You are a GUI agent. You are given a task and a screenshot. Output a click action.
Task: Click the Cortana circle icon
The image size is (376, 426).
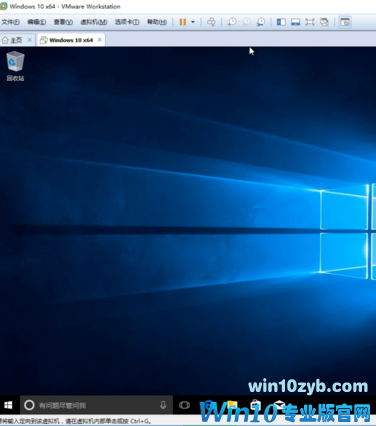coord(29,405)
